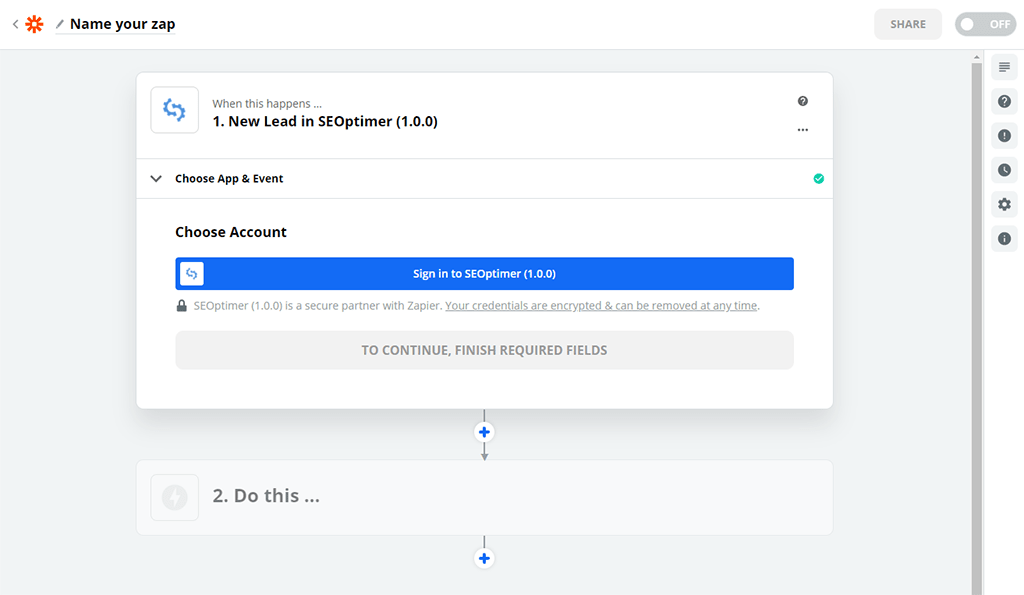
Task: Click the SHARE button
Action: click(907, 24)
